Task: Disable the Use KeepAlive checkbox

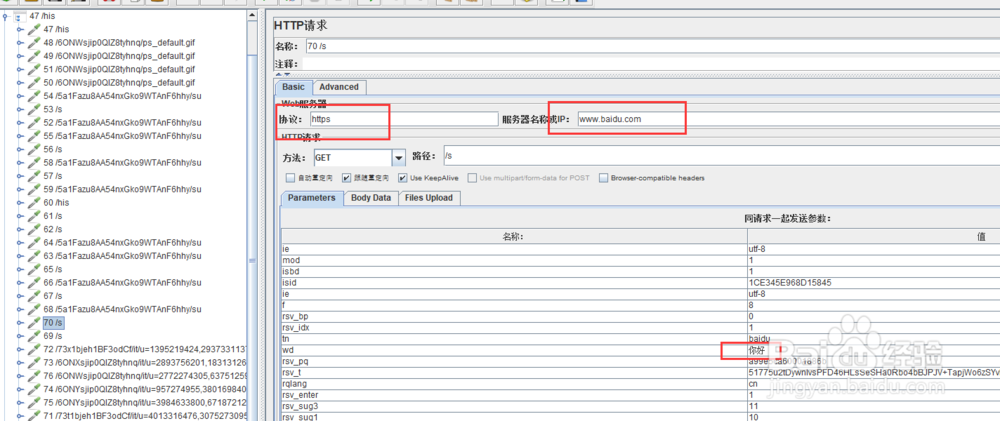Action: pos(403,178)
